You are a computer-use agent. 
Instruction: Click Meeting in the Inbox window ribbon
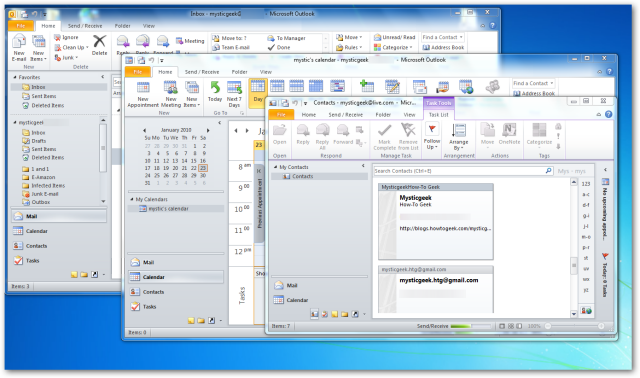pos(190,41)
